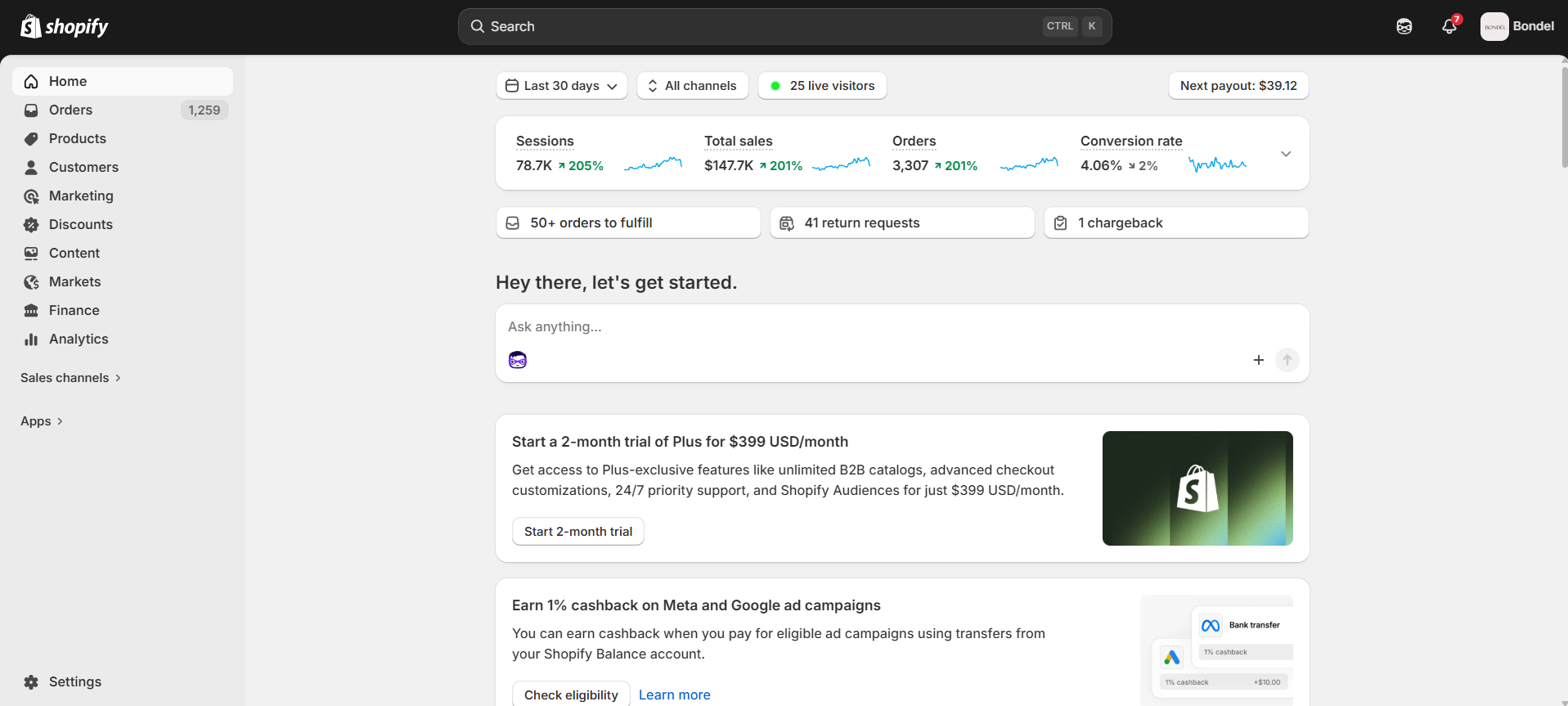Open Marketing in the sidebar

(123, 196)
